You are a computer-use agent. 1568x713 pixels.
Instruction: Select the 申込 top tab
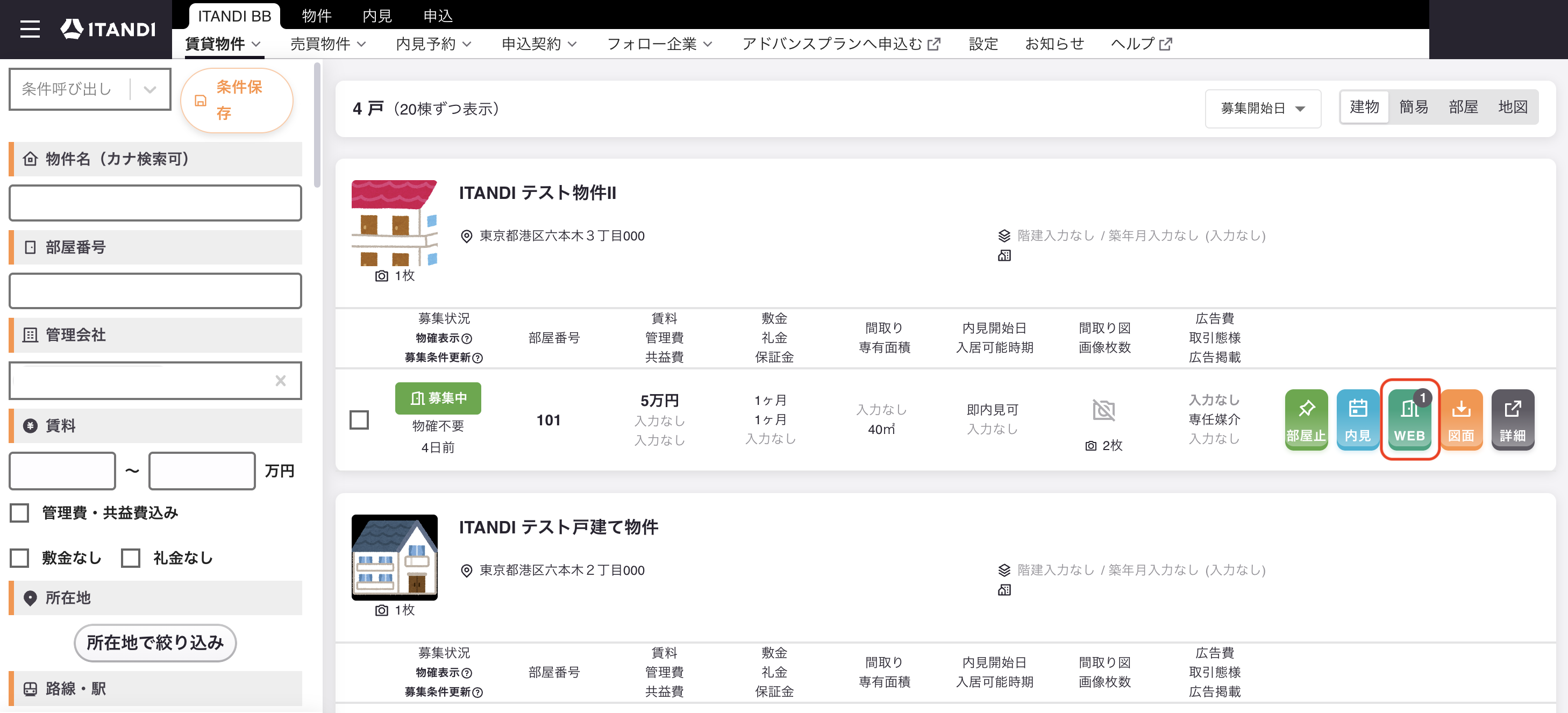pos(438,16)
